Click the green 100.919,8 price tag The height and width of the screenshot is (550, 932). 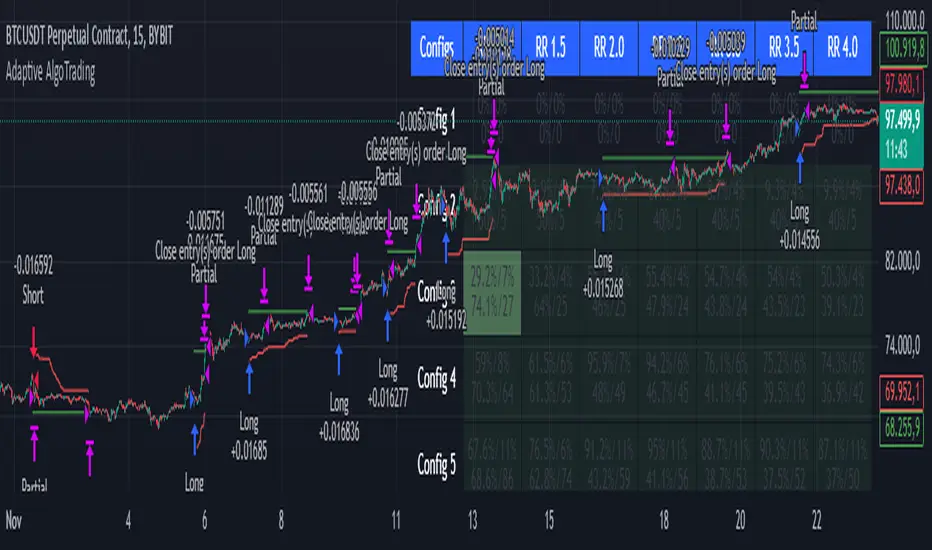pos(902,48)
